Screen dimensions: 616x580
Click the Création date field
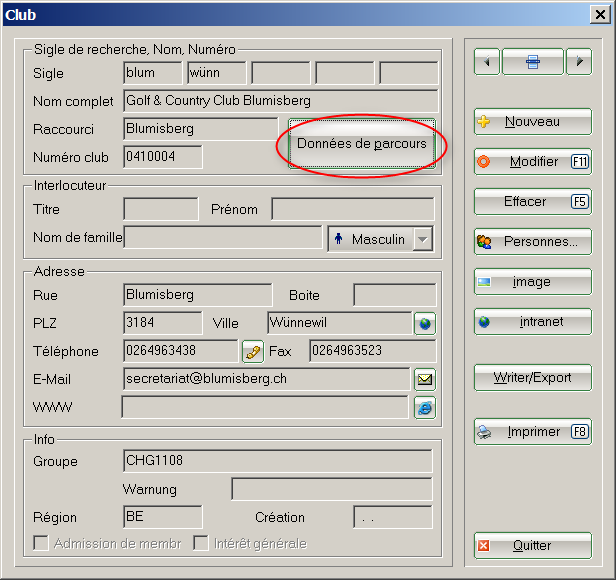pos(393,517)
